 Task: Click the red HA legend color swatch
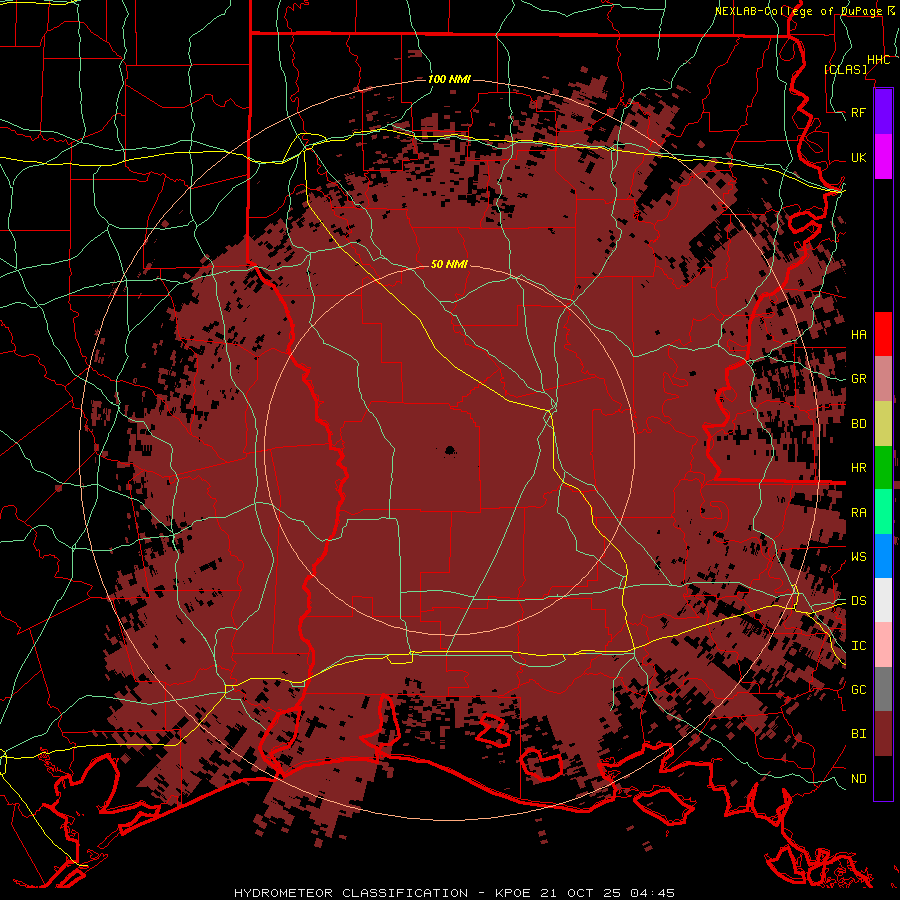point(883,334)
